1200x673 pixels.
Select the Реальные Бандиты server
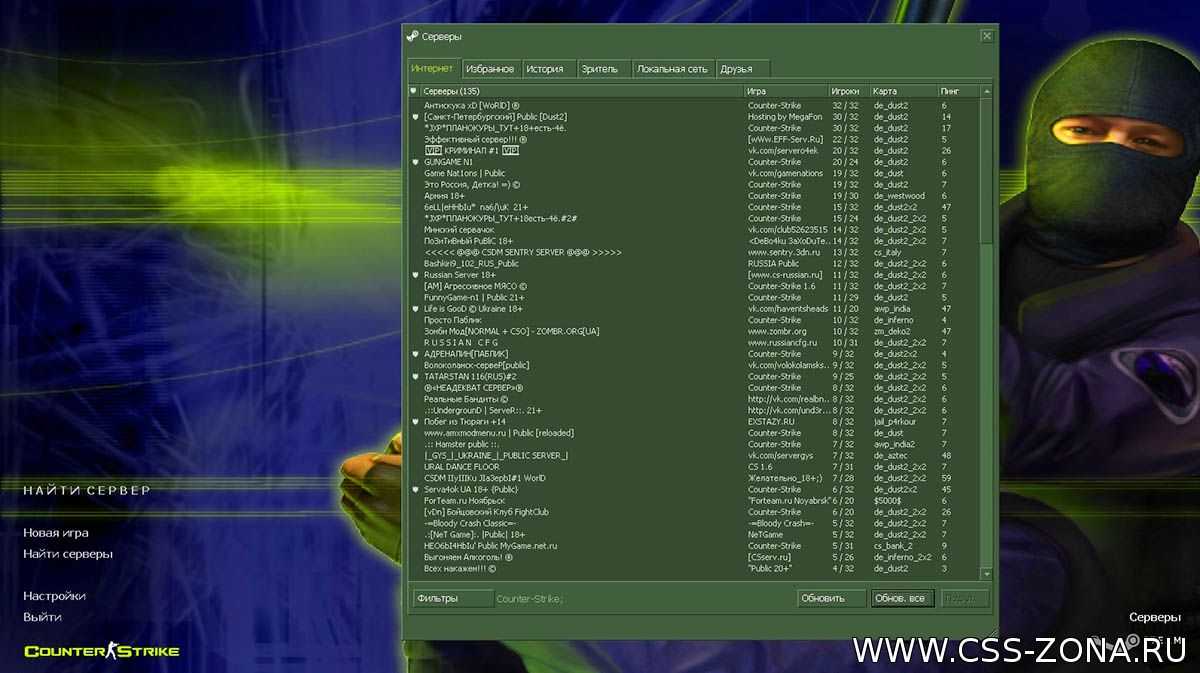695,399
